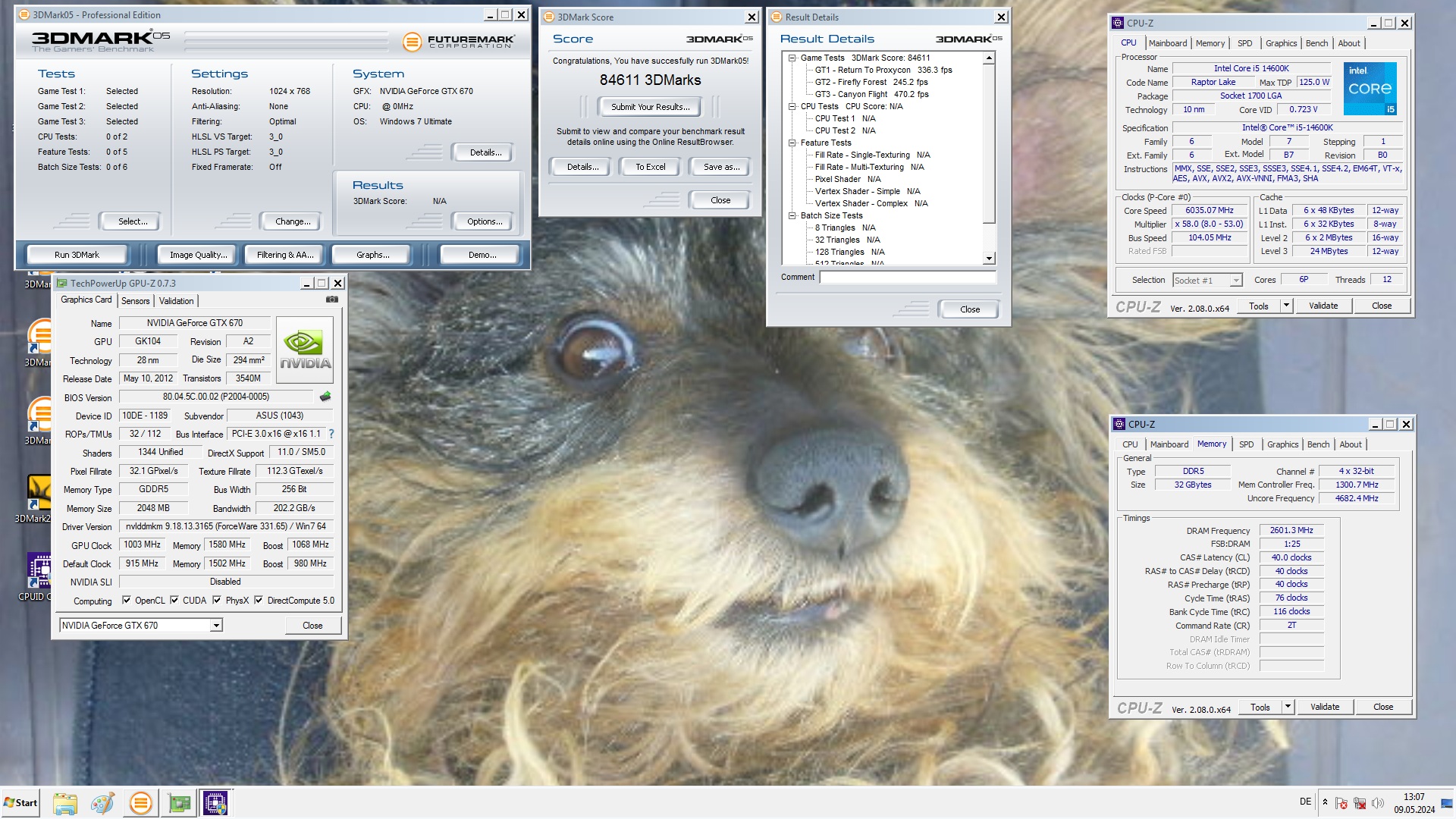Viewport: 1456px width, 819px height.
Task: Click the network disconnected tray icon
Action: pyautogui.click(x=1360, y=803)
